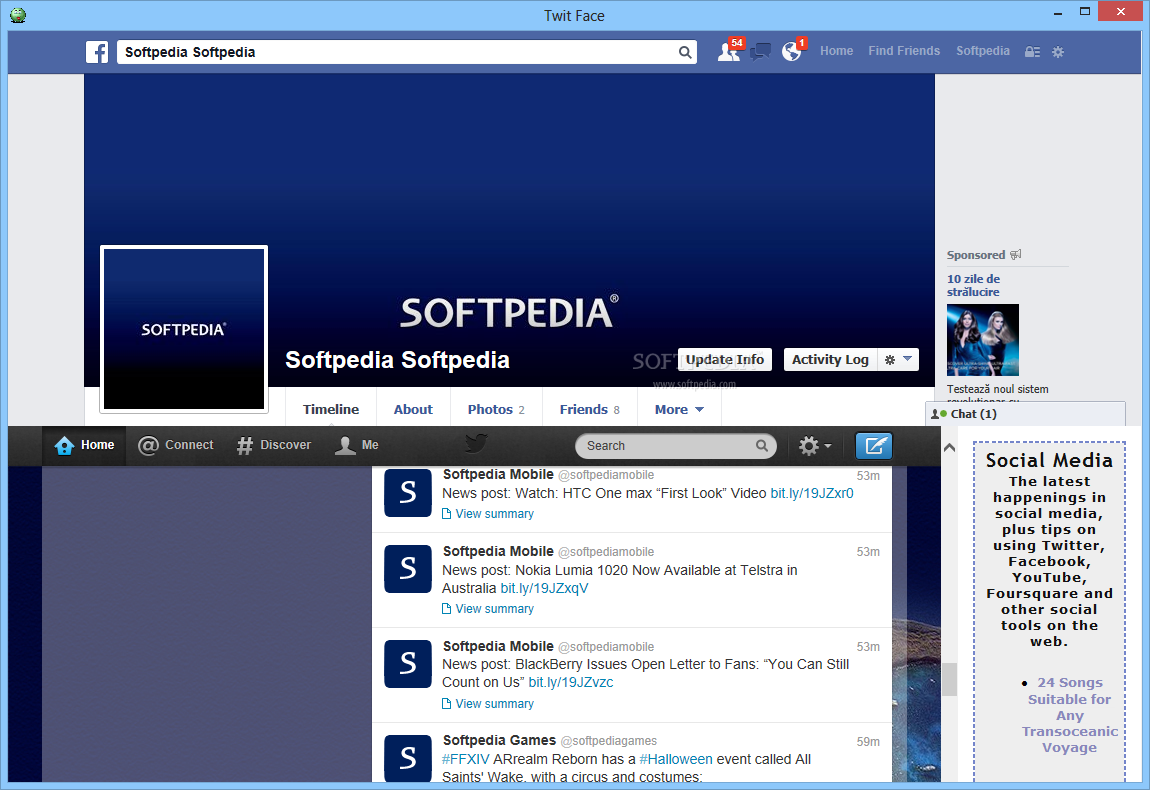Click the 59m tweet timestamp

point(868,742)
